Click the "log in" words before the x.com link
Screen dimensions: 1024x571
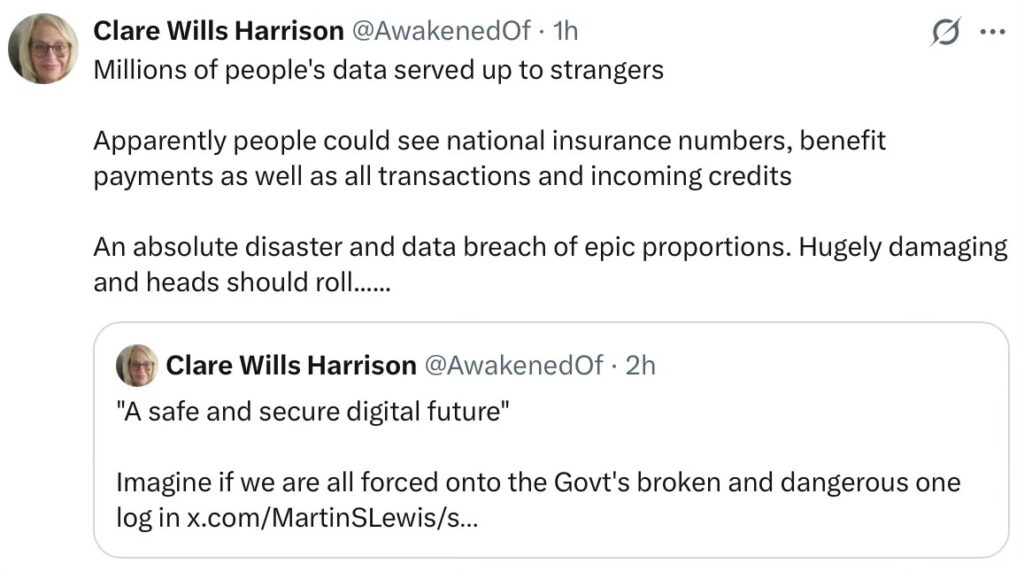(149, 520)
